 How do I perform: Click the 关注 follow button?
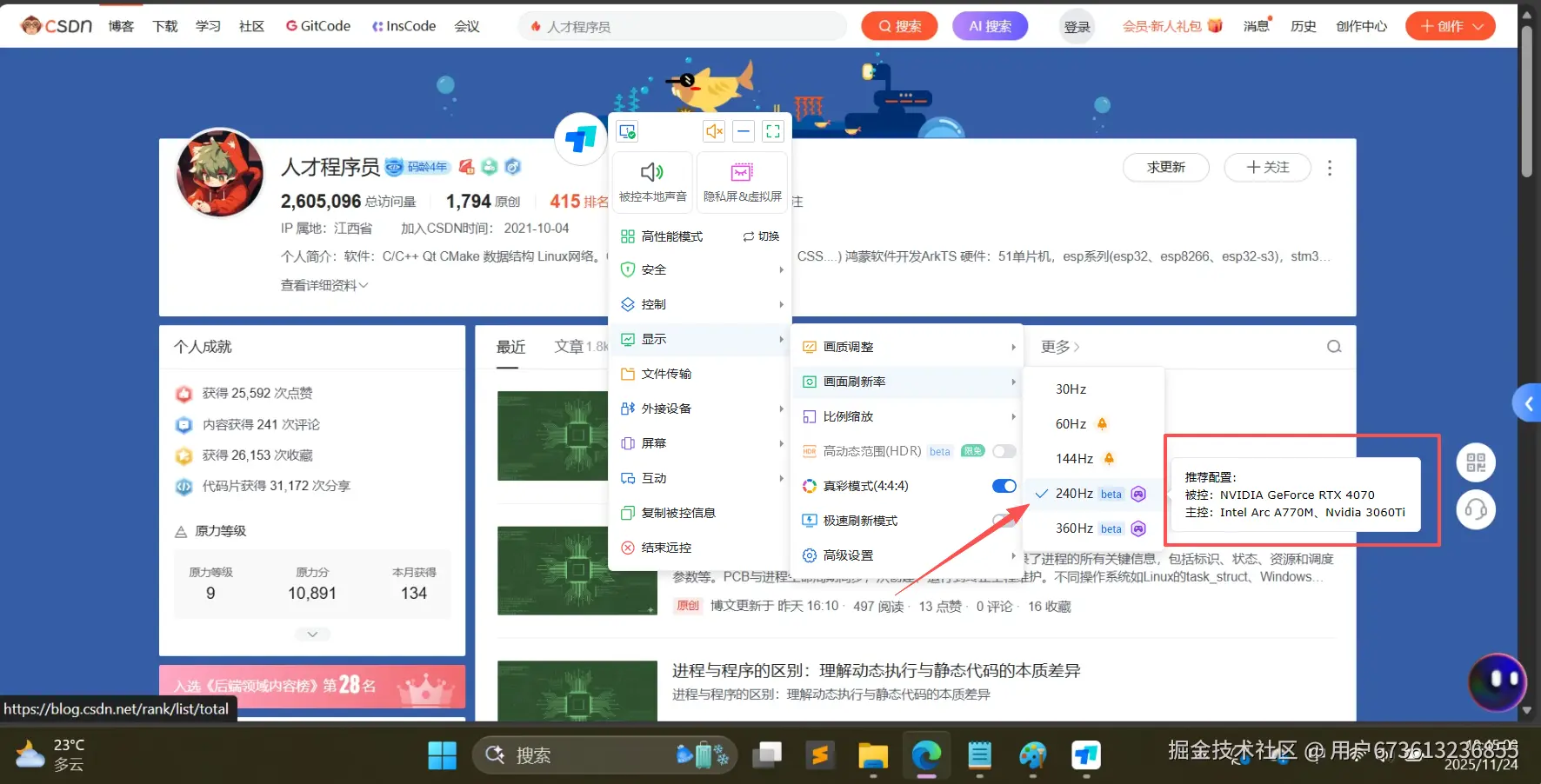(1267, 167)
